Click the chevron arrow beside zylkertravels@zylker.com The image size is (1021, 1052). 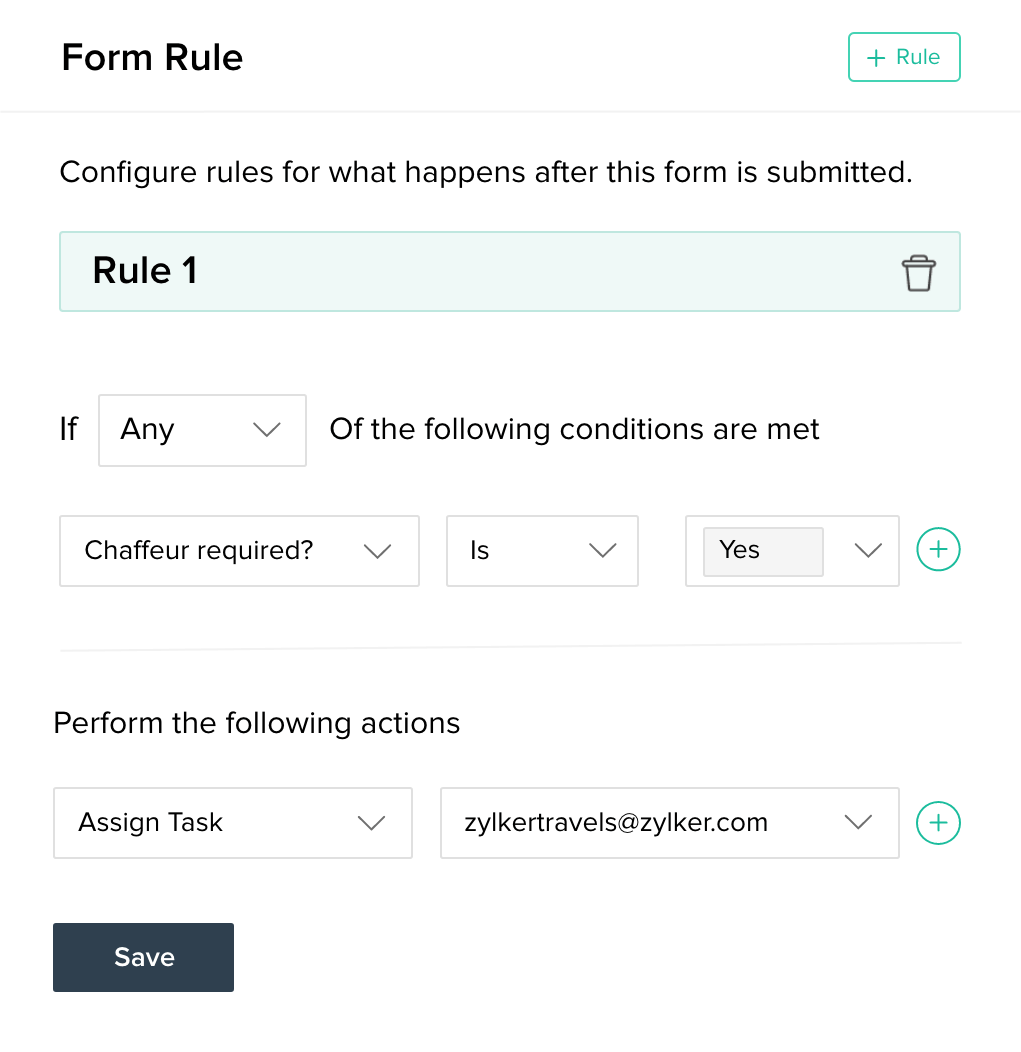pos(858,823)
